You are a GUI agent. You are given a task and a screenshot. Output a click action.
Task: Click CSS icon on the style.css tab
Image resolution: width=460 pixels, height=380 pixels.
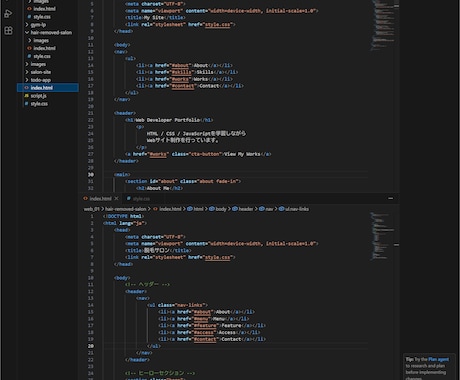pos(128,198)
